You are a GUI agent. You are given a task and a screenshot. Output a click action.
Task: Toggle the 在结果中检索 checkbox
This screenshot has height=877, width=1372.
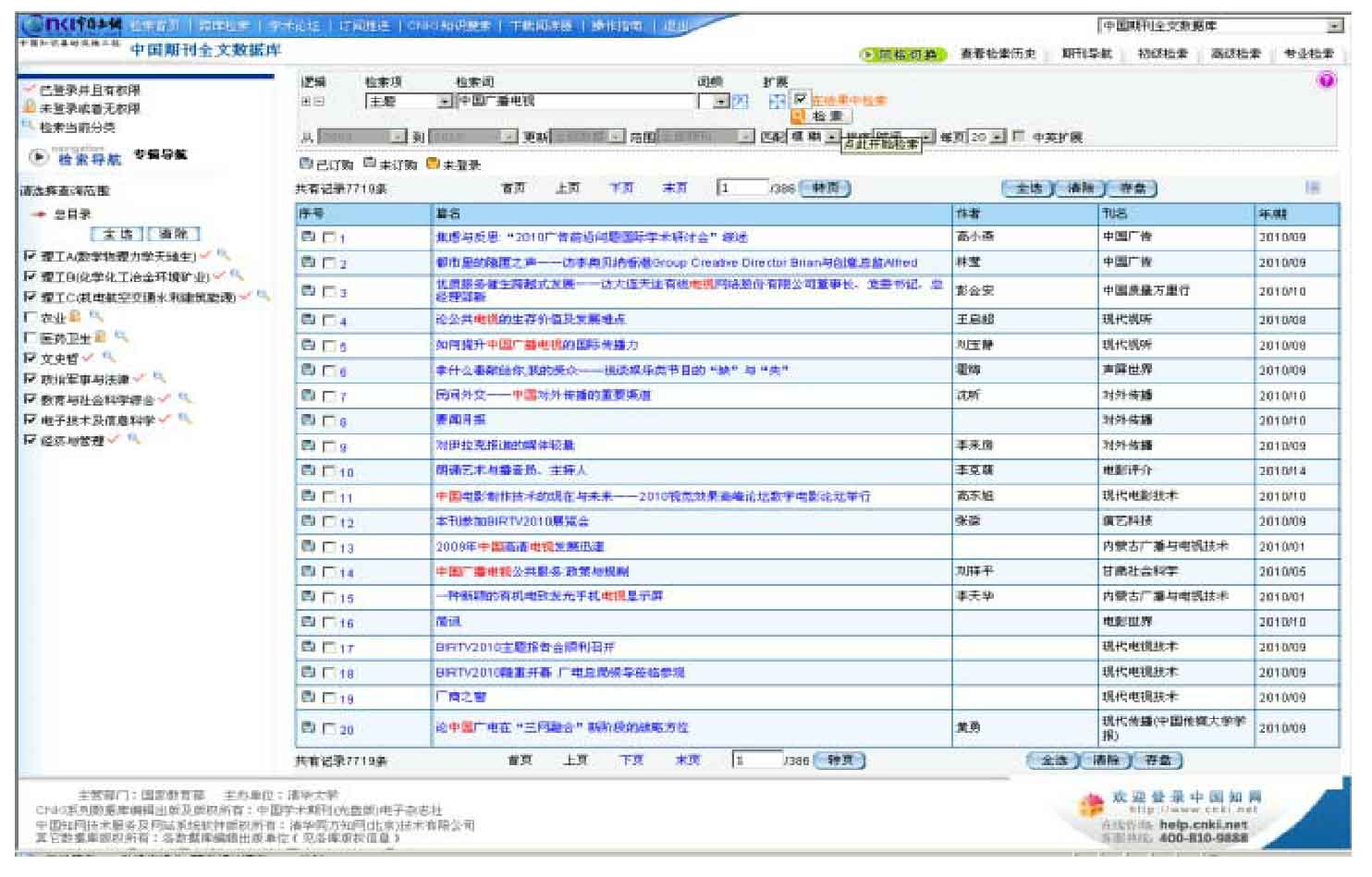pos(801,99)
